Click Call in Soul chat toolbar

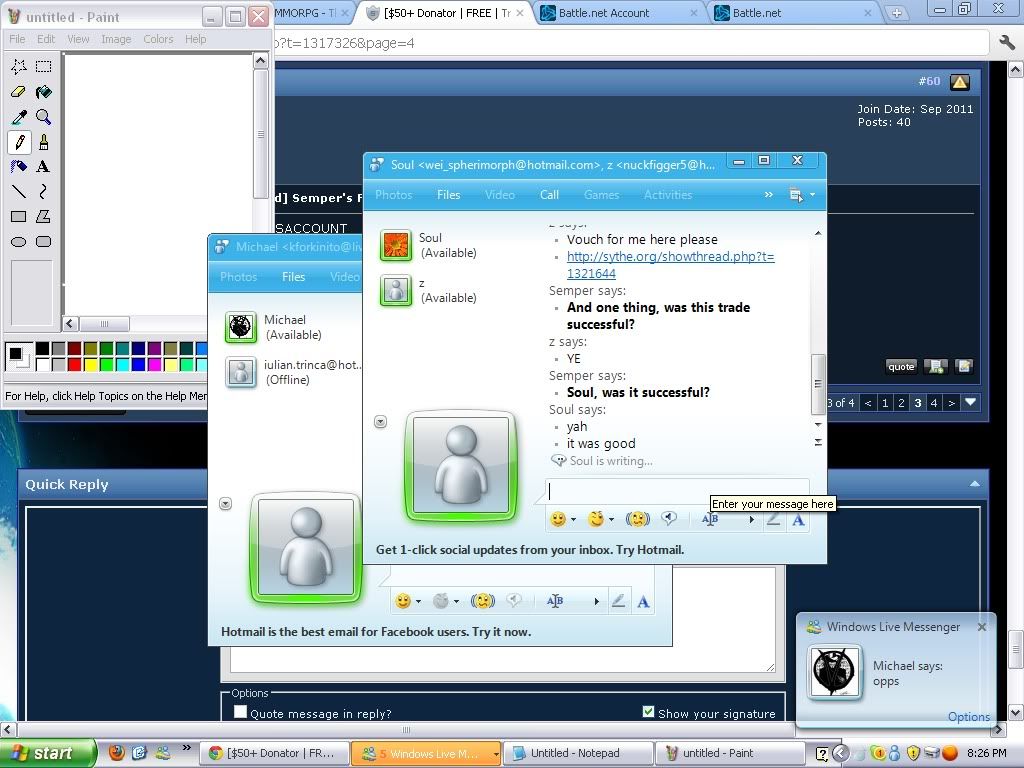coord(549,195)
